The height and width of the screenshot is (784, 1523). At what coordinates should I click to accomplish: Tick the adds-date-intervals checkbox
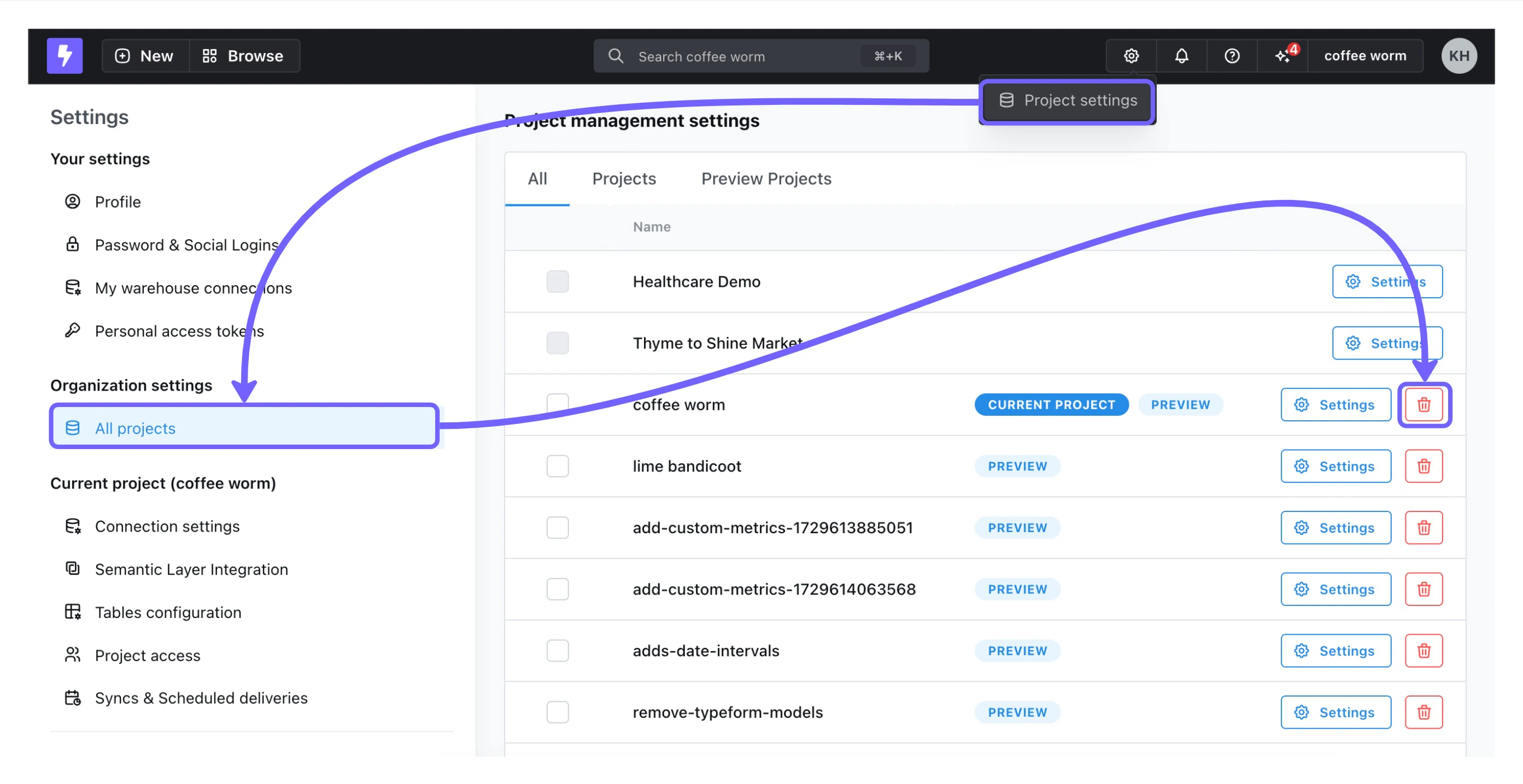point(557,651)
